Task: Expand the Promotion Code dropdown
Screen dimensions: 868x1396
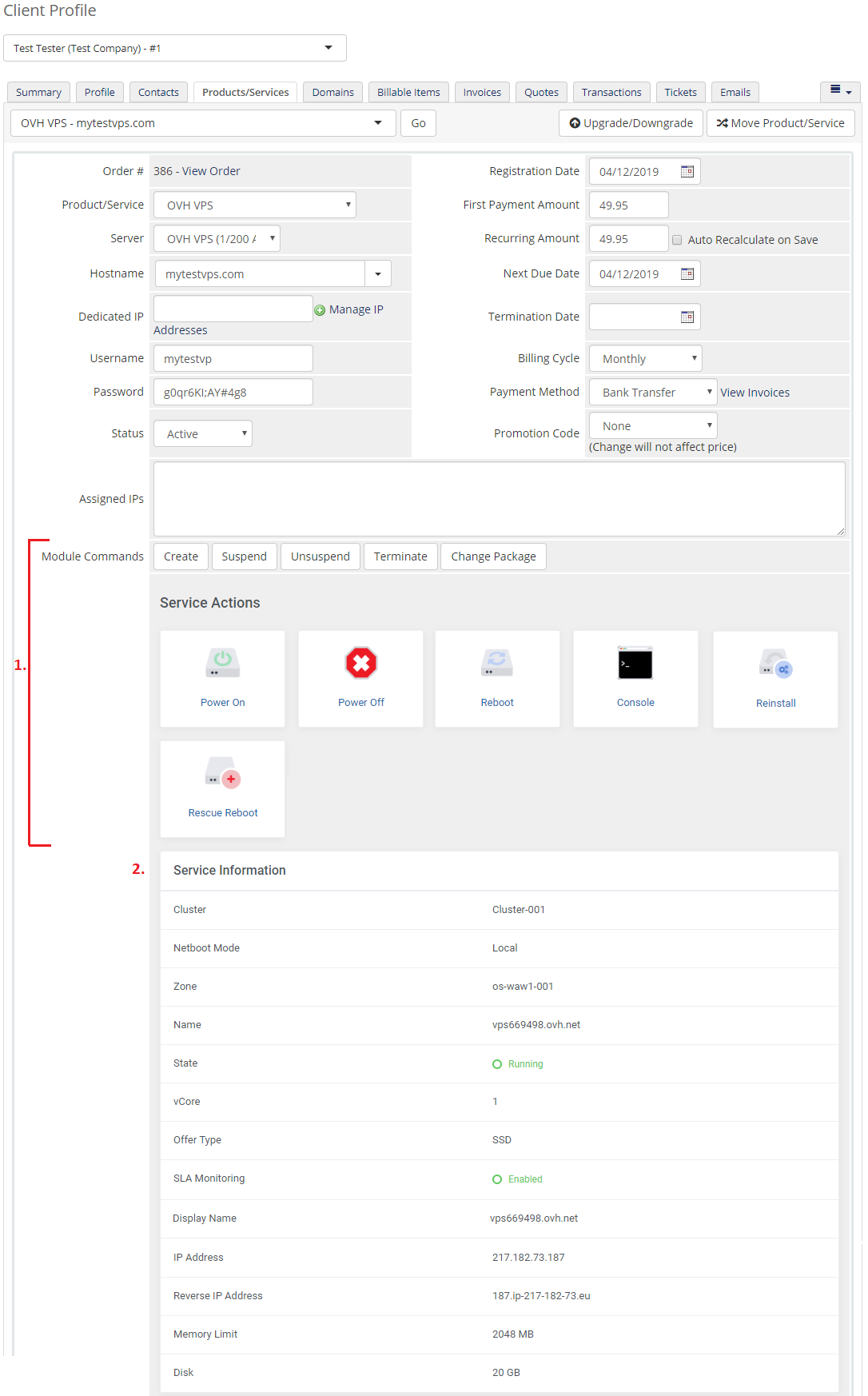Action: 653,425
